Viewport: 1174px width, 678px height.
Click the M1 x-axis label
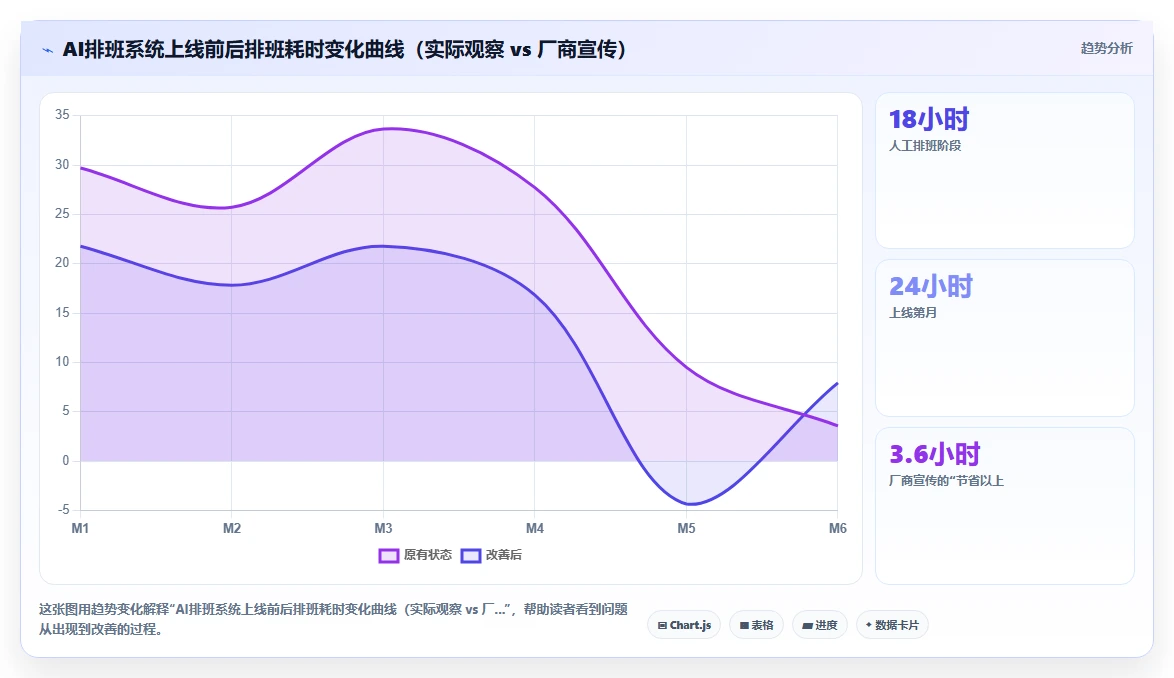click(80, 528)
